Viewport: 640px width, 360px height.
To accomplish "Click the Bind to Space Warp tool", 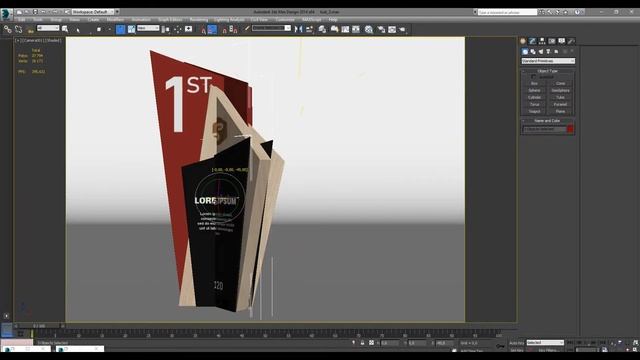I will pyautogui.click(x=30, y=29).
